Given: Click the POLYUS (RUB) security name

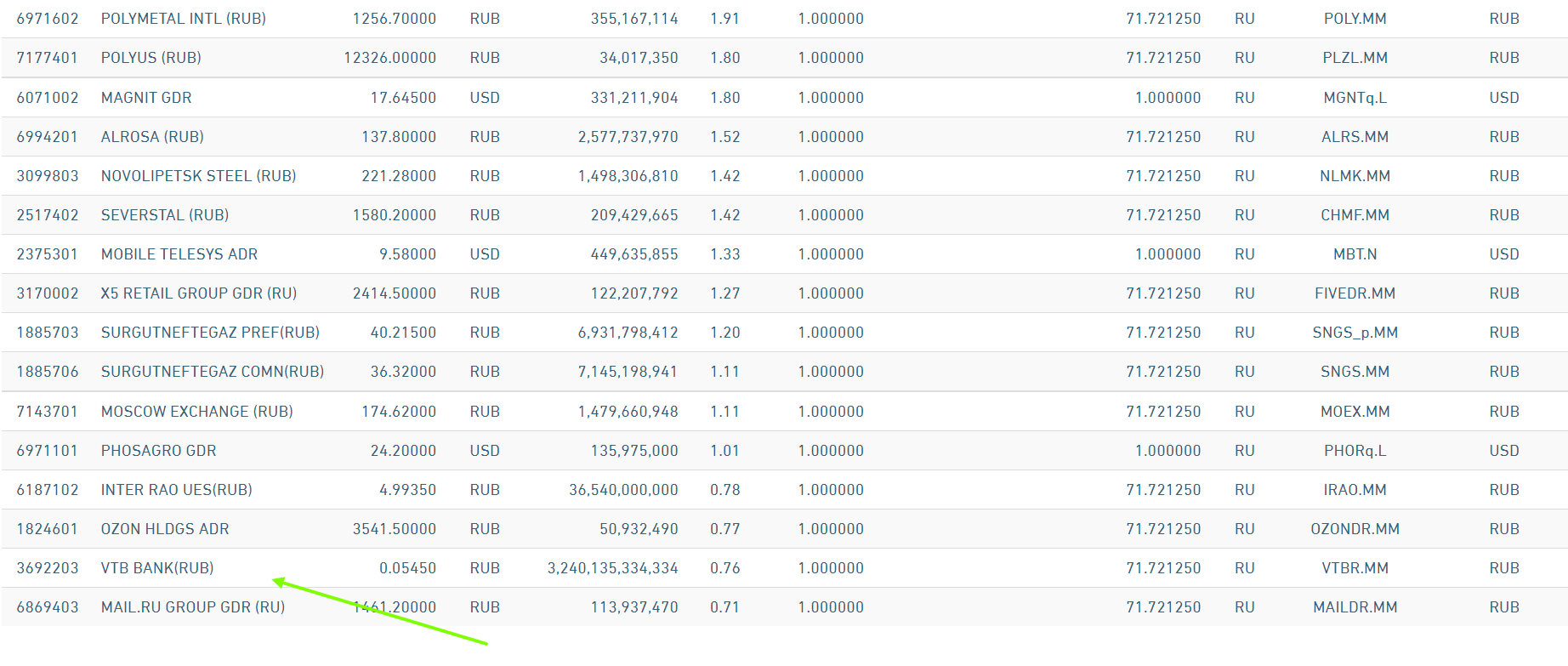Looking at the screenshot, I should tap(151, 58).
